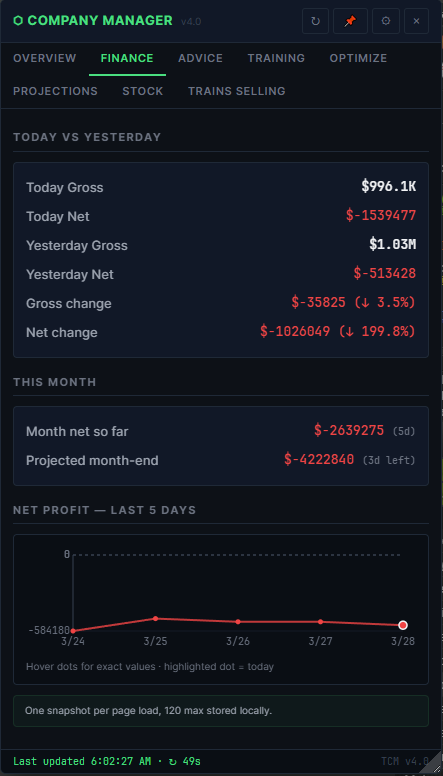The height and width of the screenshot is (776, 443).
Task: Click the green hexagon logo icon
Action: pos(18,21)
